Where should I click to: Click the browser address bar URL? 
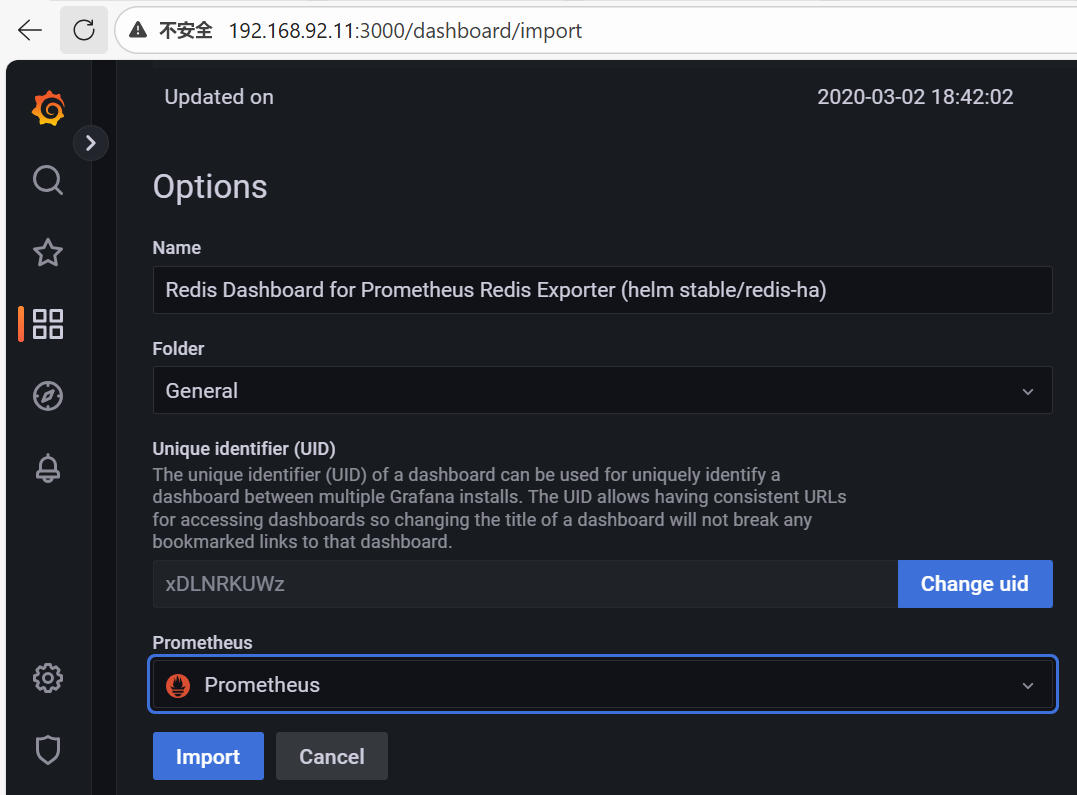pos(405,31)
